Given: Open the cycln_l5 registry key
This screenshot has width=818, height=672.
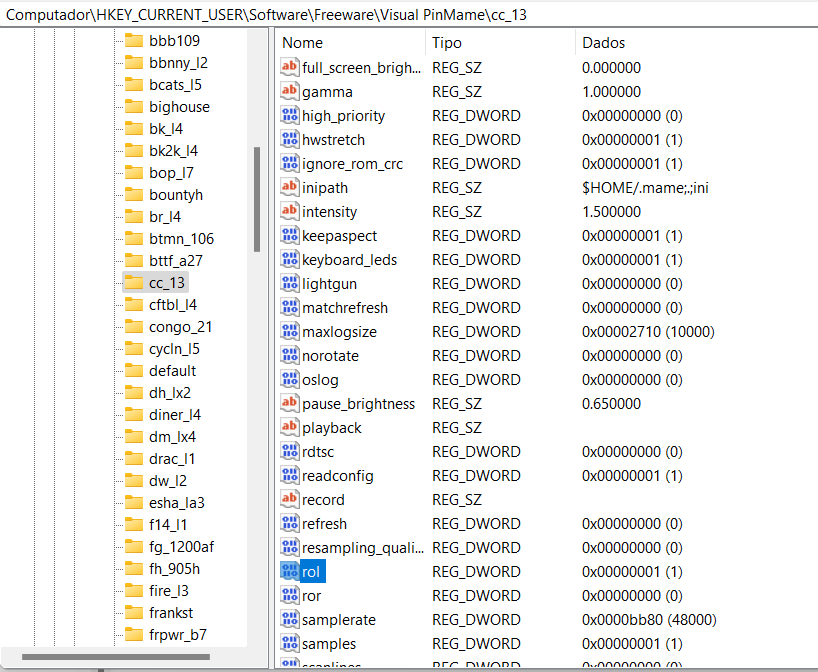Looking at the screenshot, I should click(174, 349).
